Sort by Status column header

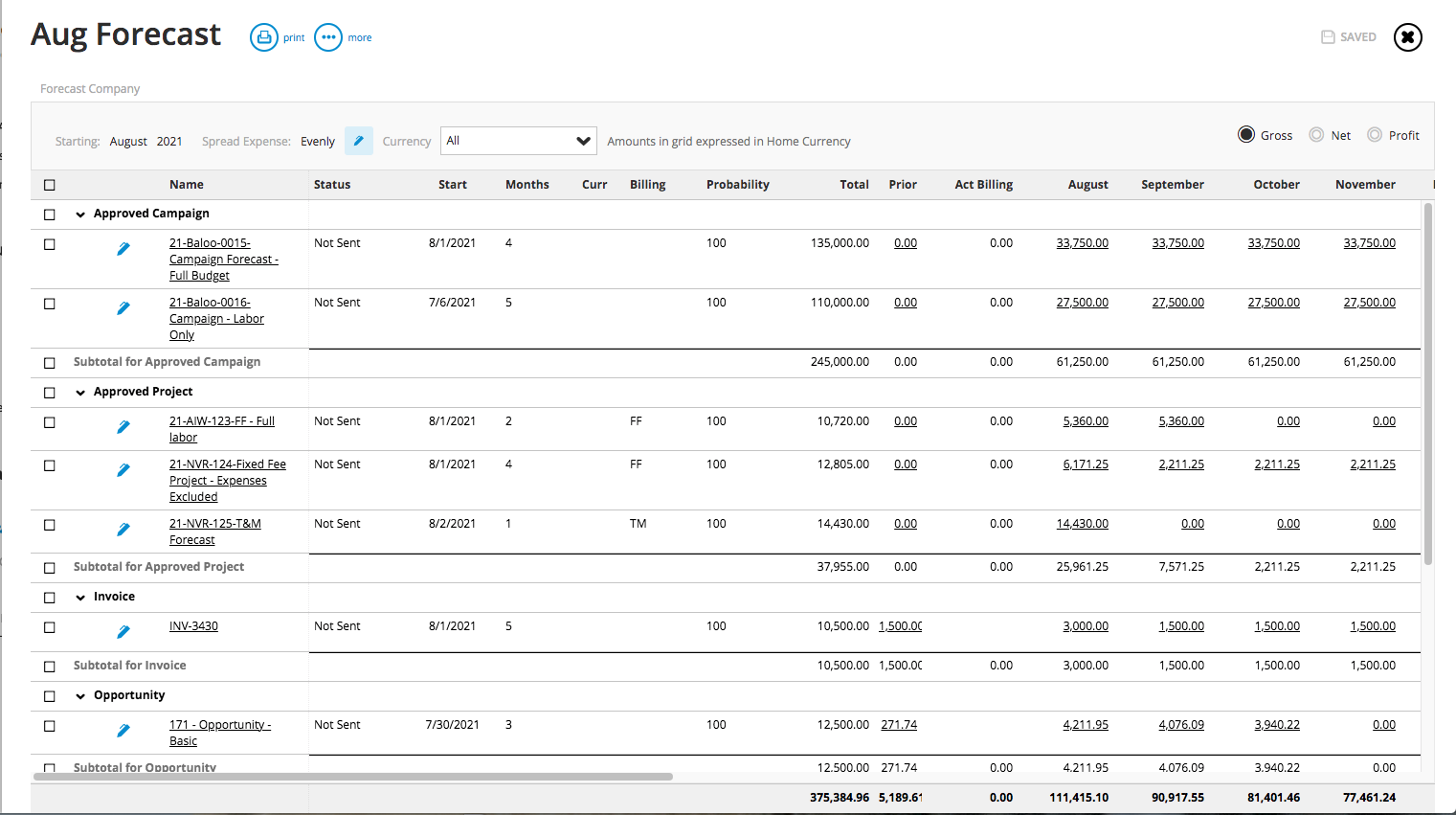click(x=332, y=185)
